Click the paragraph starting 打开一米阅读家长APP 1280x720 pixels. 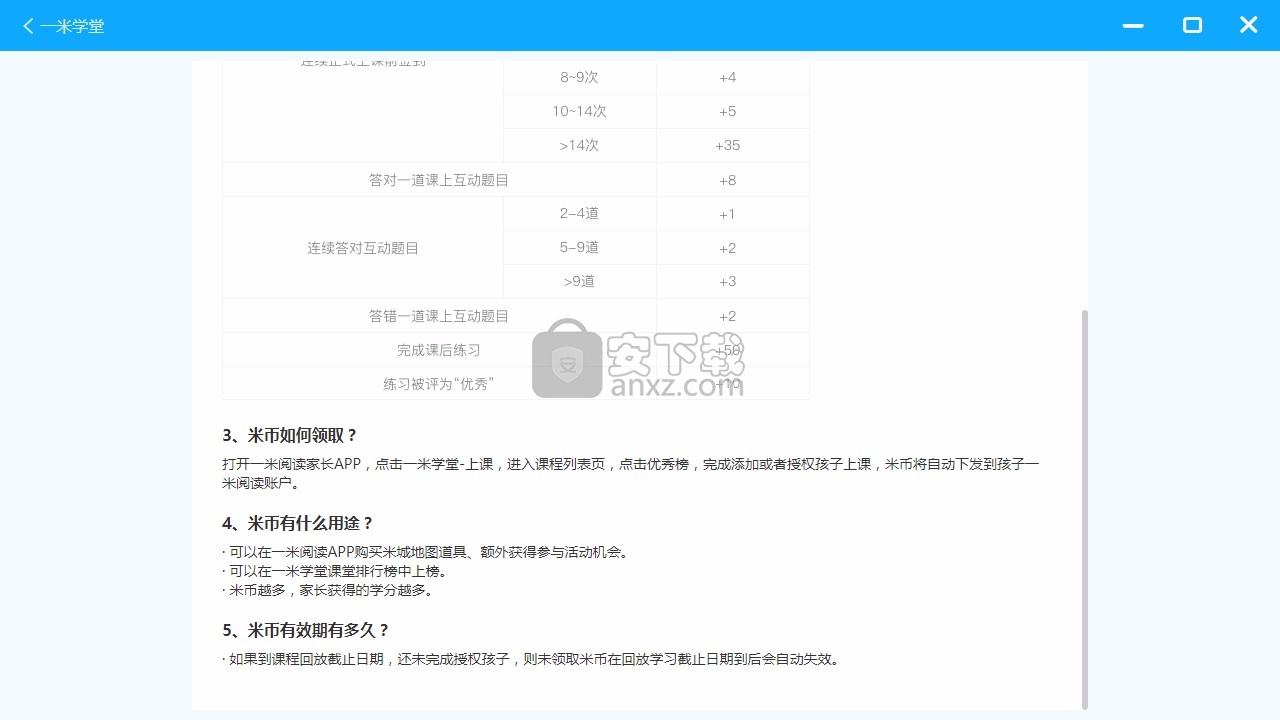pyautogui.click(x=631, y=474)
